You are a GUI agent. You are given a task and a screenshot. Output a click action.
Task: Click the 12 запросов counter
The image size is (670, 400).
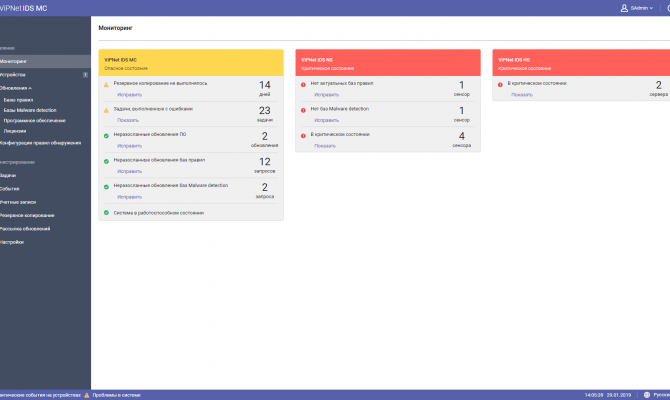click(265, 165)
